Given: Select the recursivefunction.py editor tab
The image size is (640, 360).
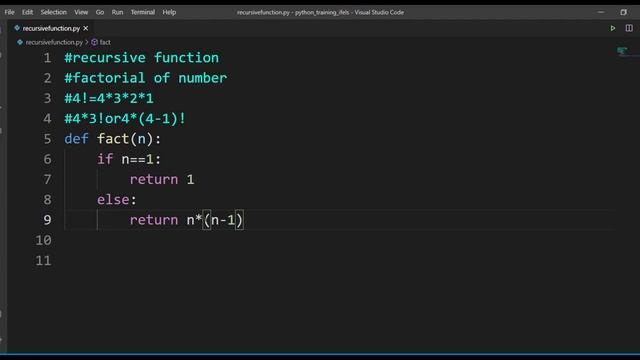Looking at the screenshot, I should click(x=51, y=28).
